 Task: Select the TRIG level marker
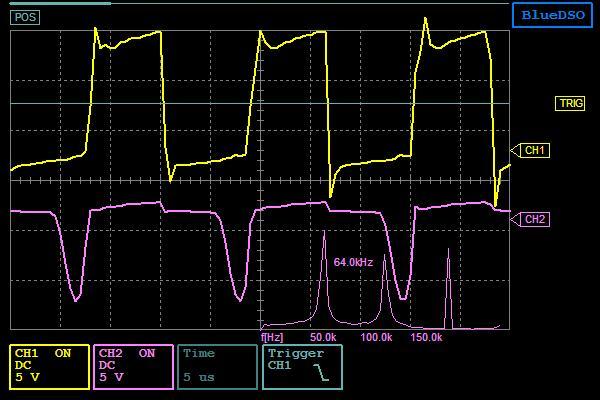pyautogui.click(x=570, y=103)
